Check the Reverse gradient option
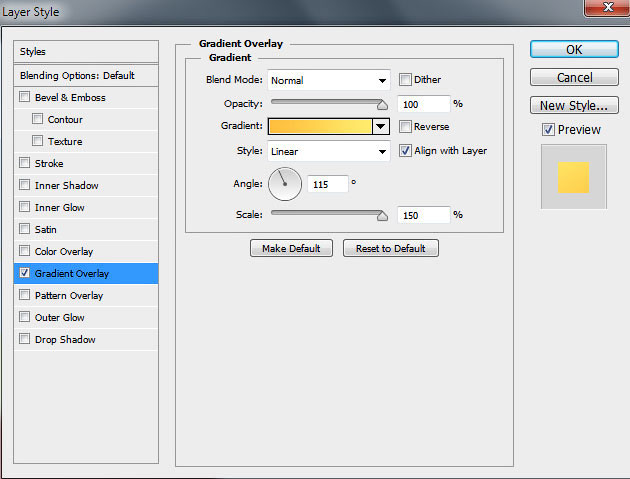This screenshot has height=479, width=630. [x=405, y=127]
